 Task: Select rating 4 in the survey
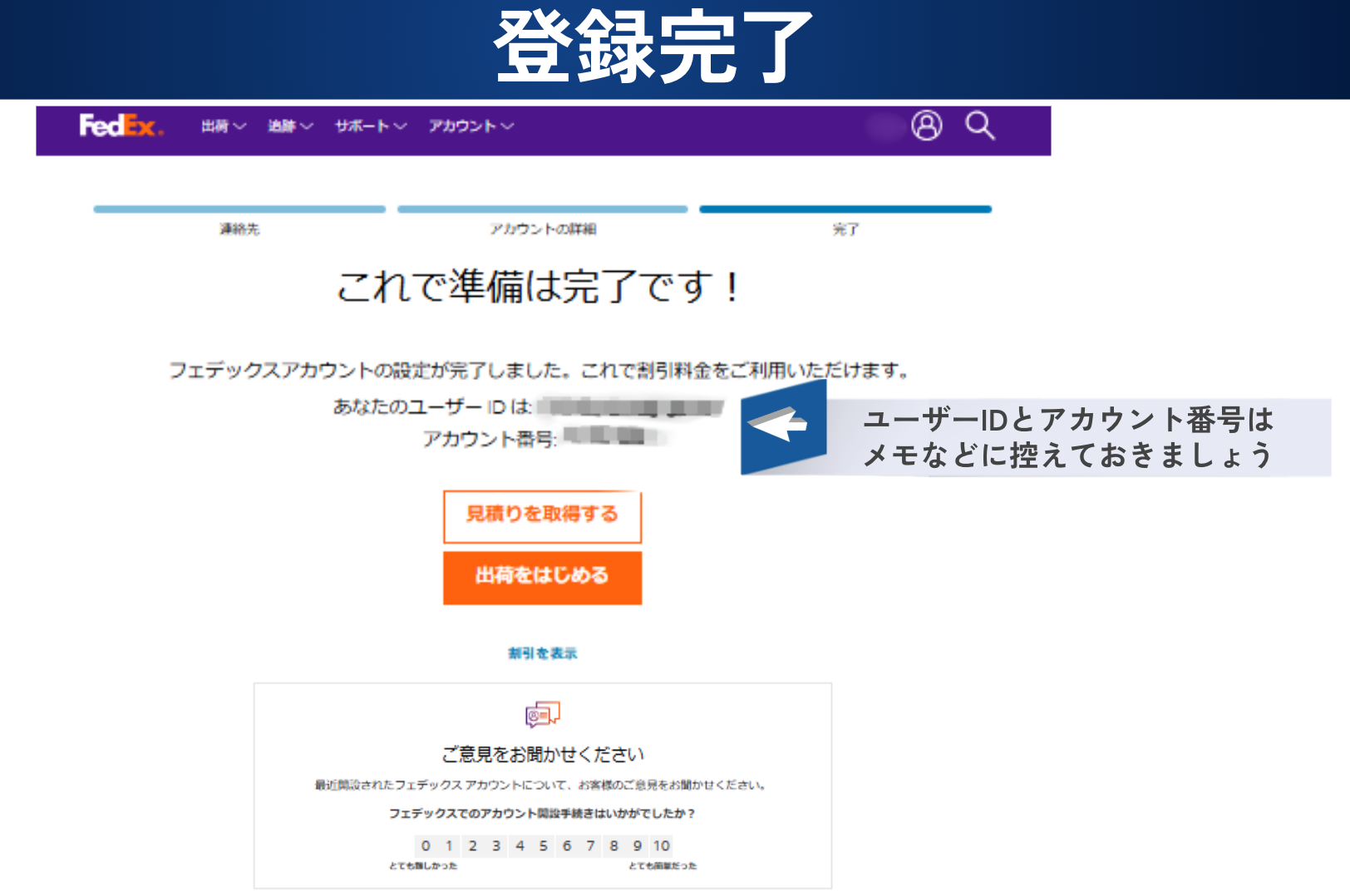(x=520, y=846)
